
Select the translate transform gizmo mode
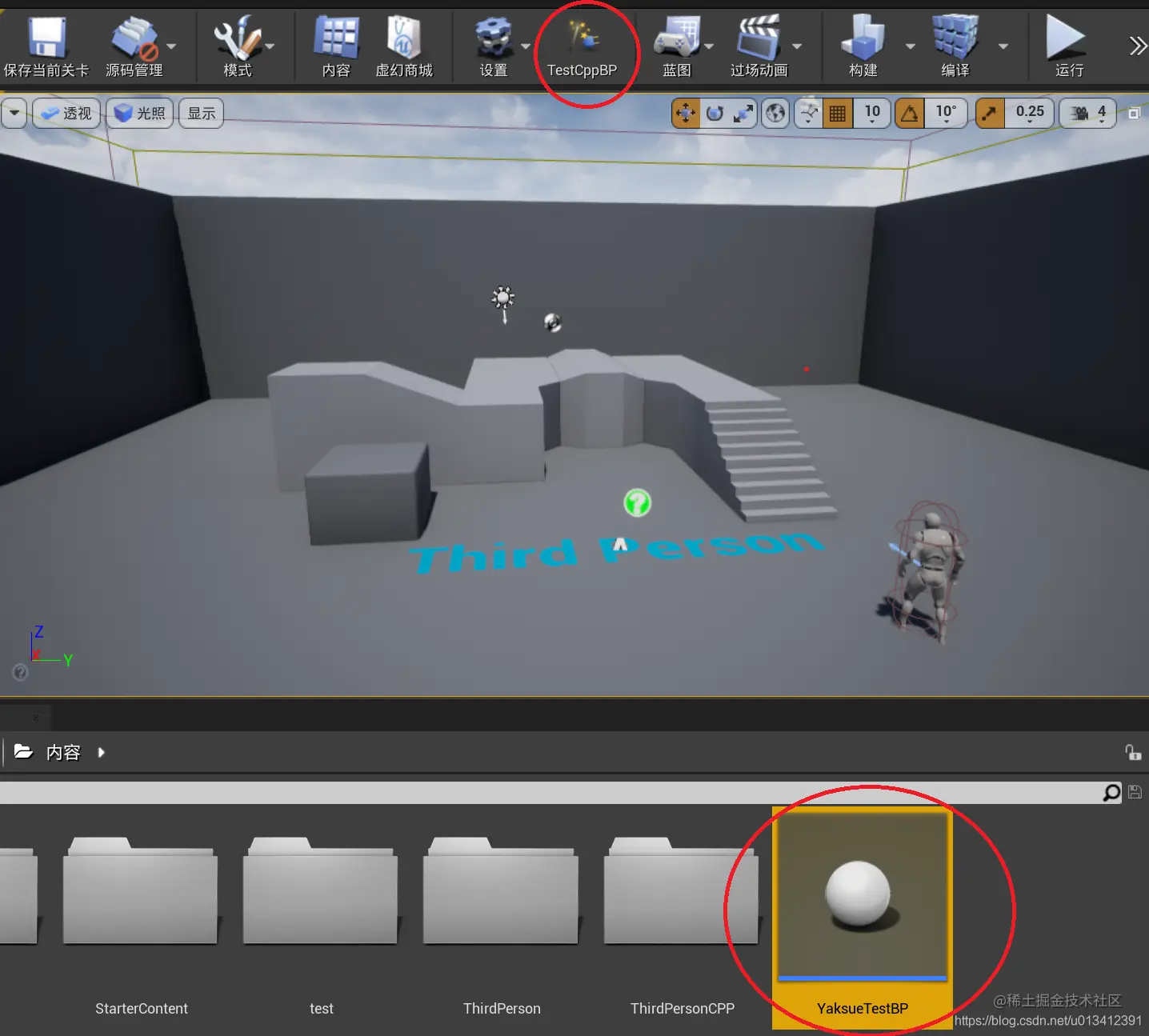(x=686, y=114)
